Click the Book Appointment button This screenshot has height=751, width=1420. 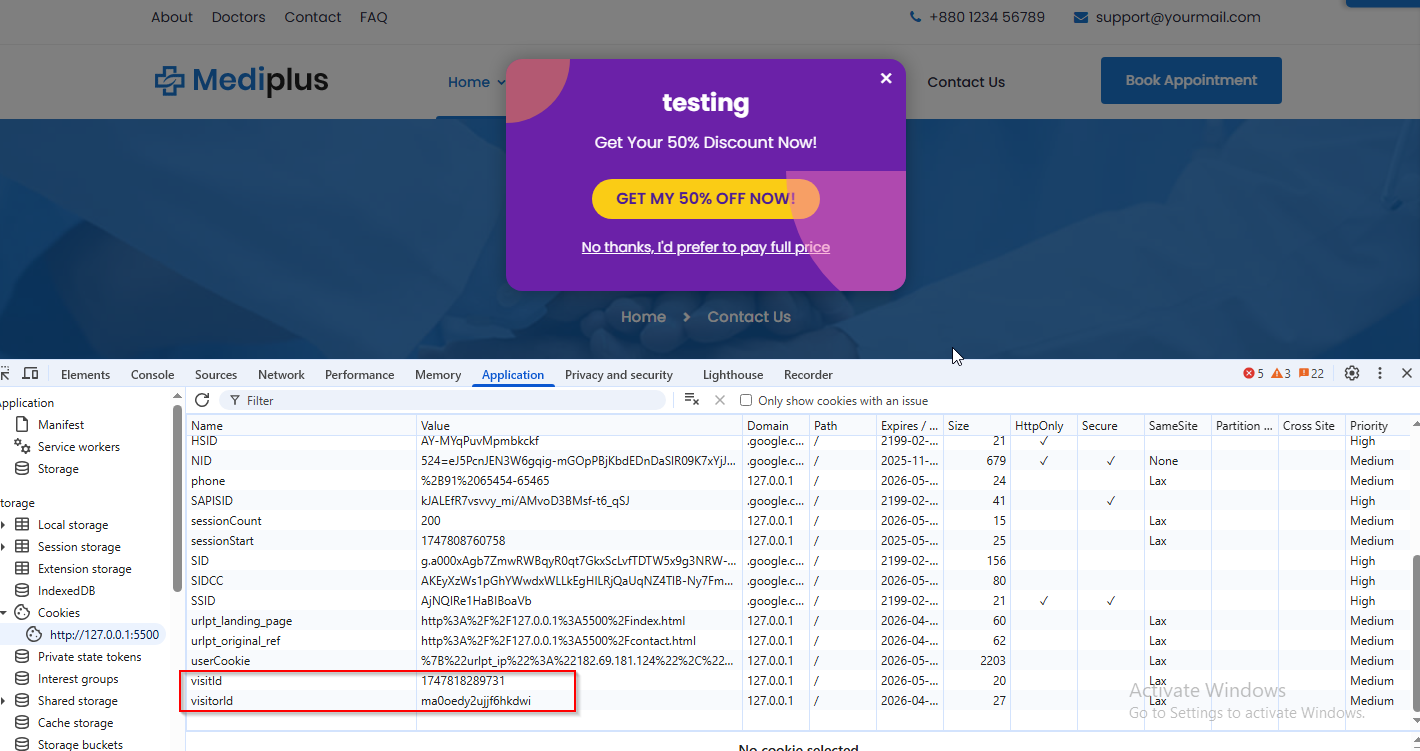click(x=1190, y=80)
